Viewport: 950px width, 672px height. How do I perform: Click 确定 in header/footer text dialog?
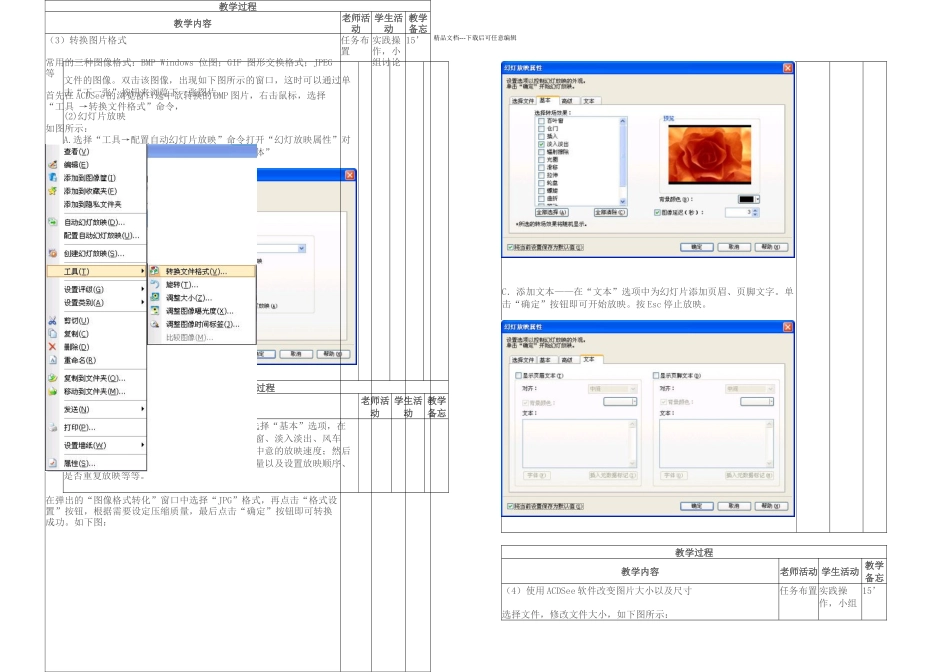(x=697, y=505)
